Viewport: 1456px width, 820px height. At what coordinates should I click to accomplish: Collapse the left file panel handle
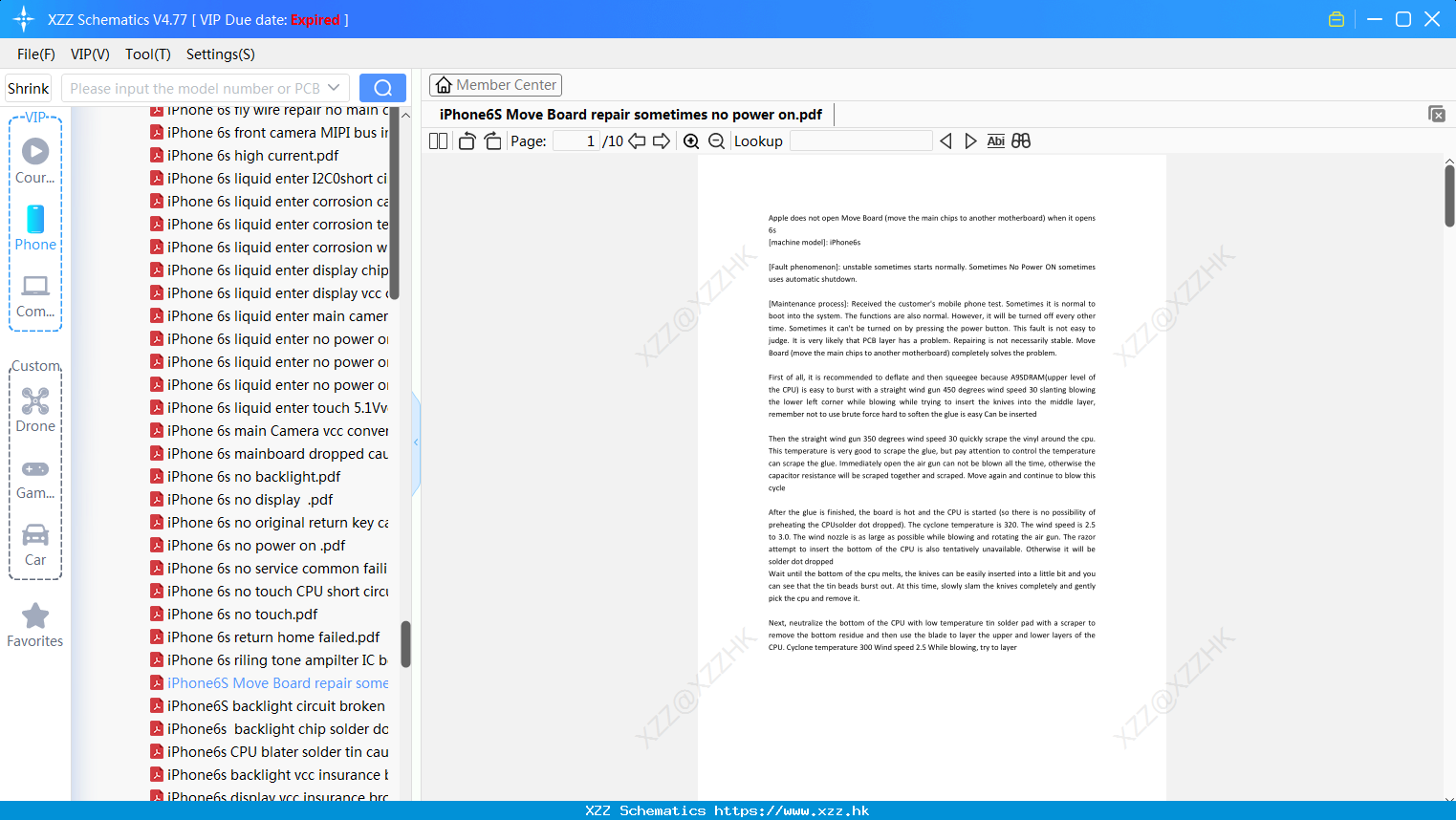tap(416, 442)
